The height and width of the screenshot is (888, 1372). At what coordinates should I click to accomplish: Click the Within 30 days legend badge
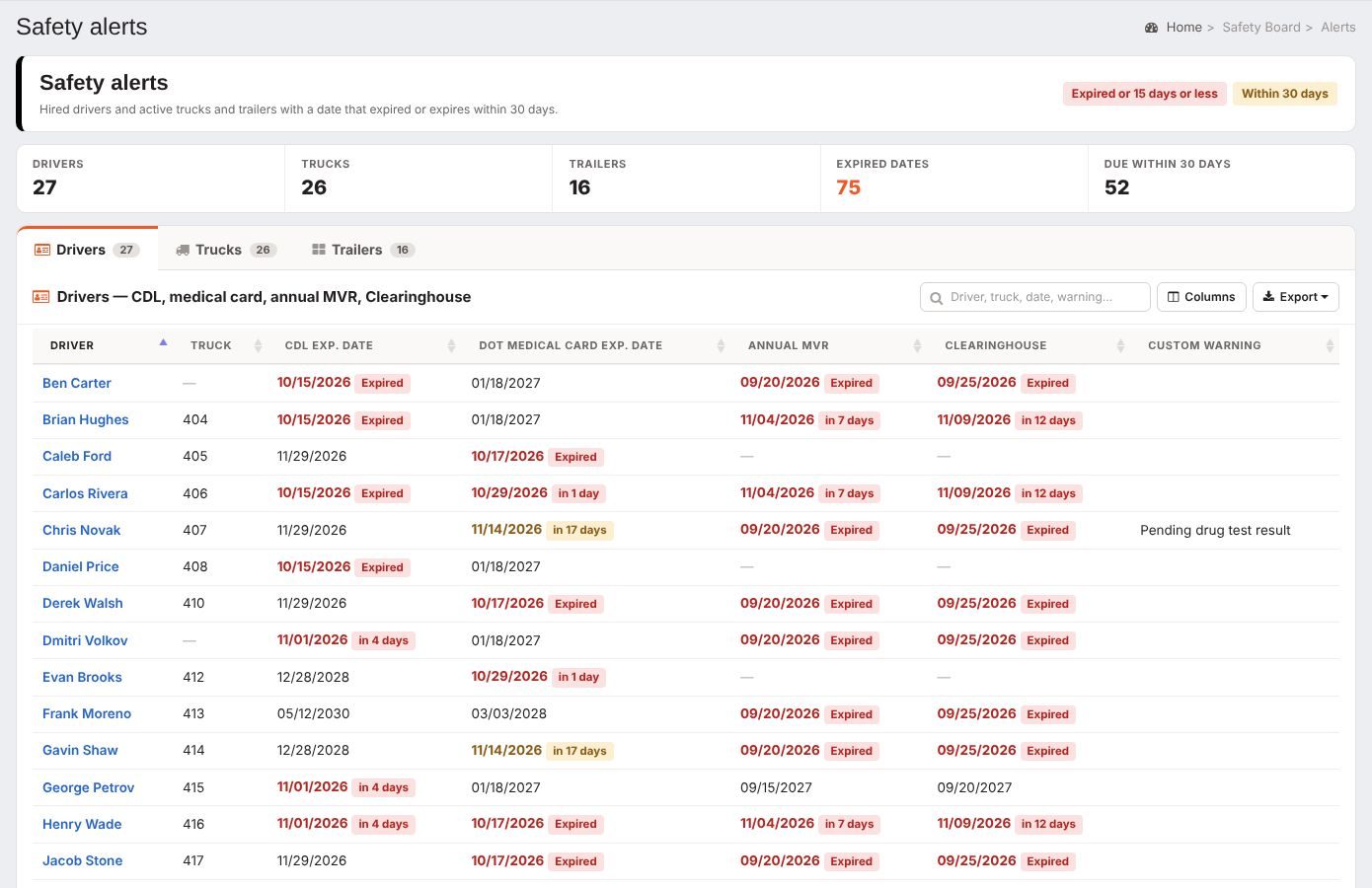click(1284, 94)
